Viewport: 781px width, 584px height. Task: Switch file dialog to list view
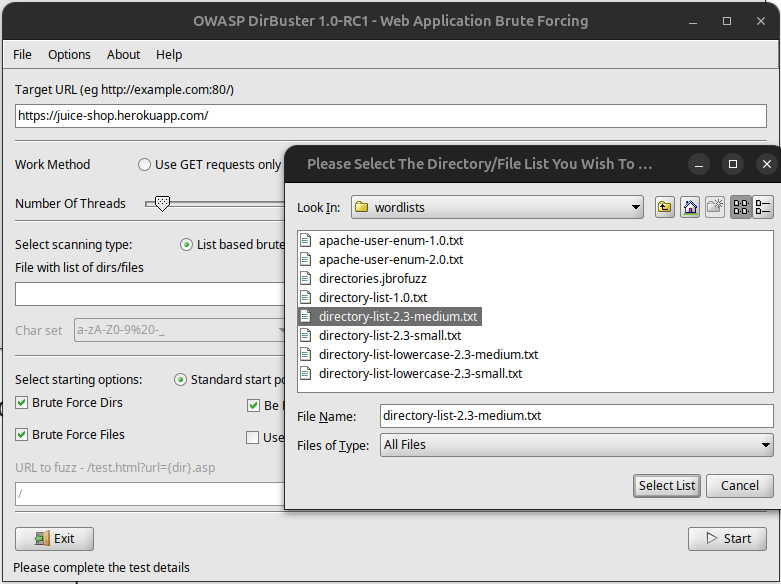(x=741, y=207)
